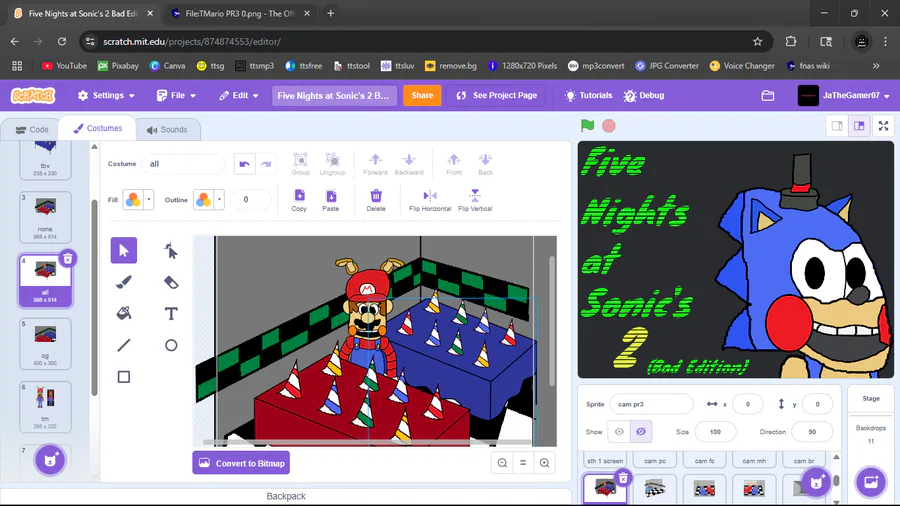
Task: Stop the project with red button
Action: (x=609, y=126)
